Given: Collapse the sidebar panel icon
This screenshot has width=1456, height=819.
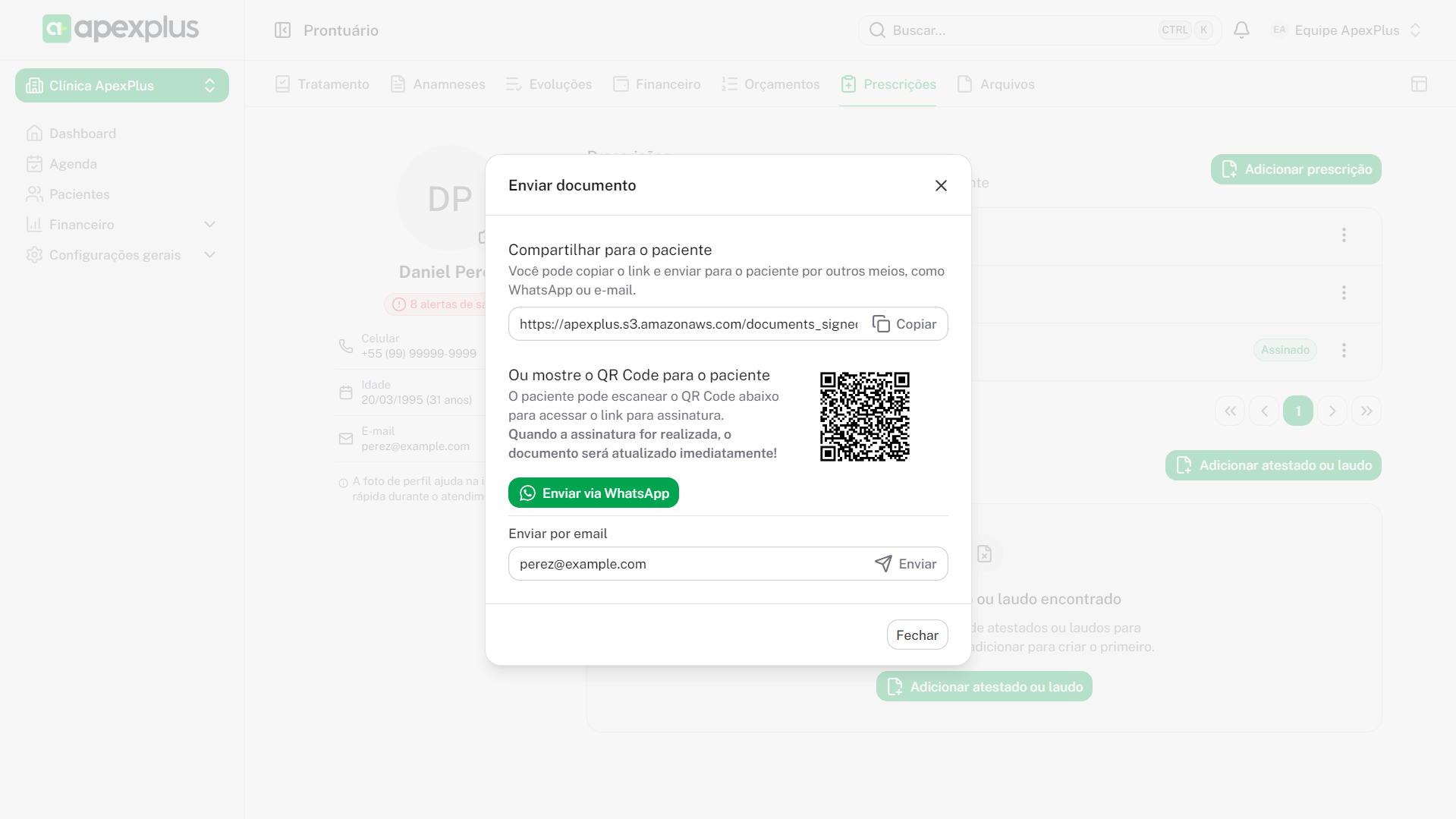Looking at the screenshot, I should coord(282,30).
